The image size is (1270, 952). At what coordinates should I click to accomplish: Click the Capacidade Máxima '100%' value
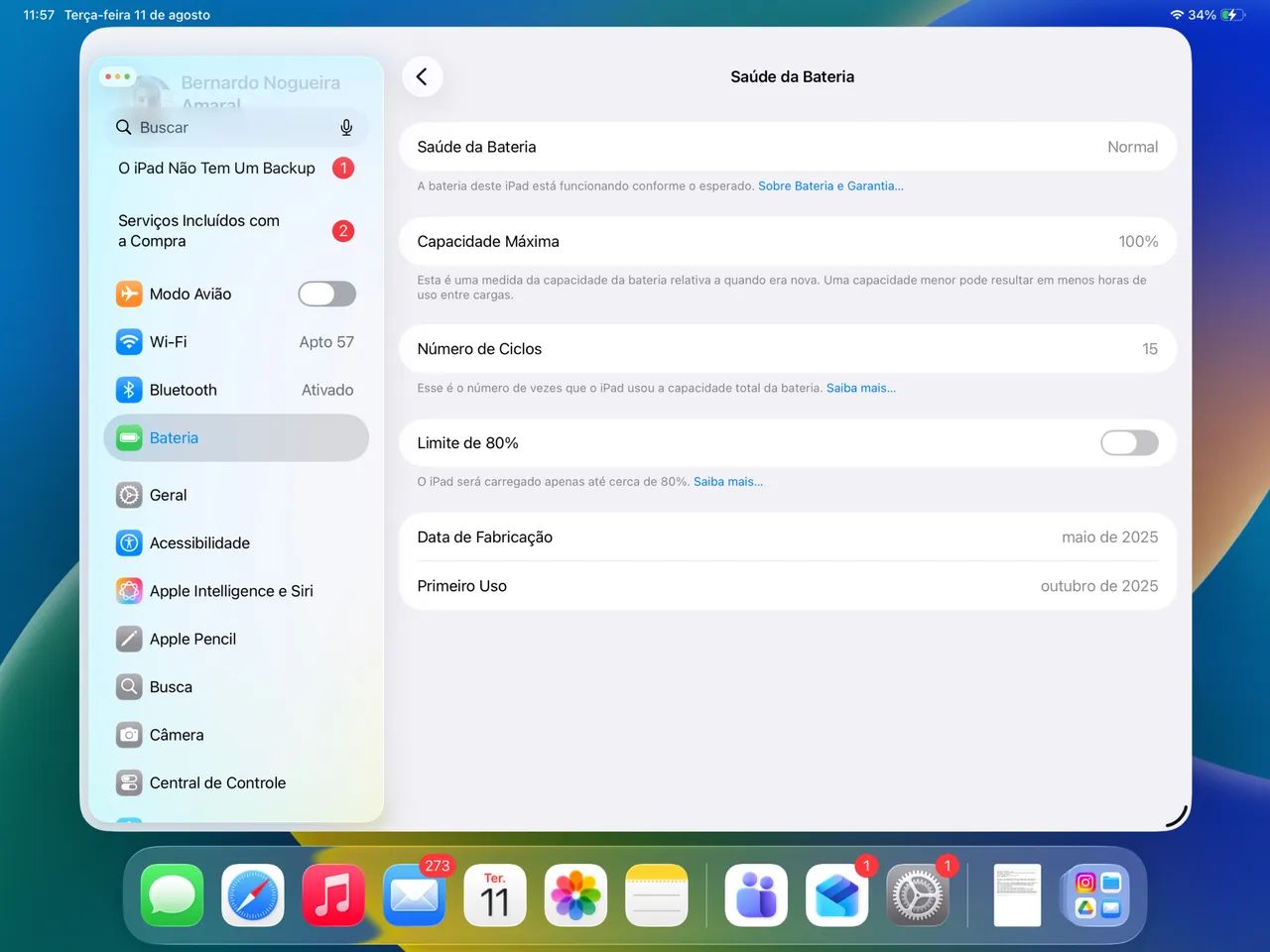(x=1138, y=241)
